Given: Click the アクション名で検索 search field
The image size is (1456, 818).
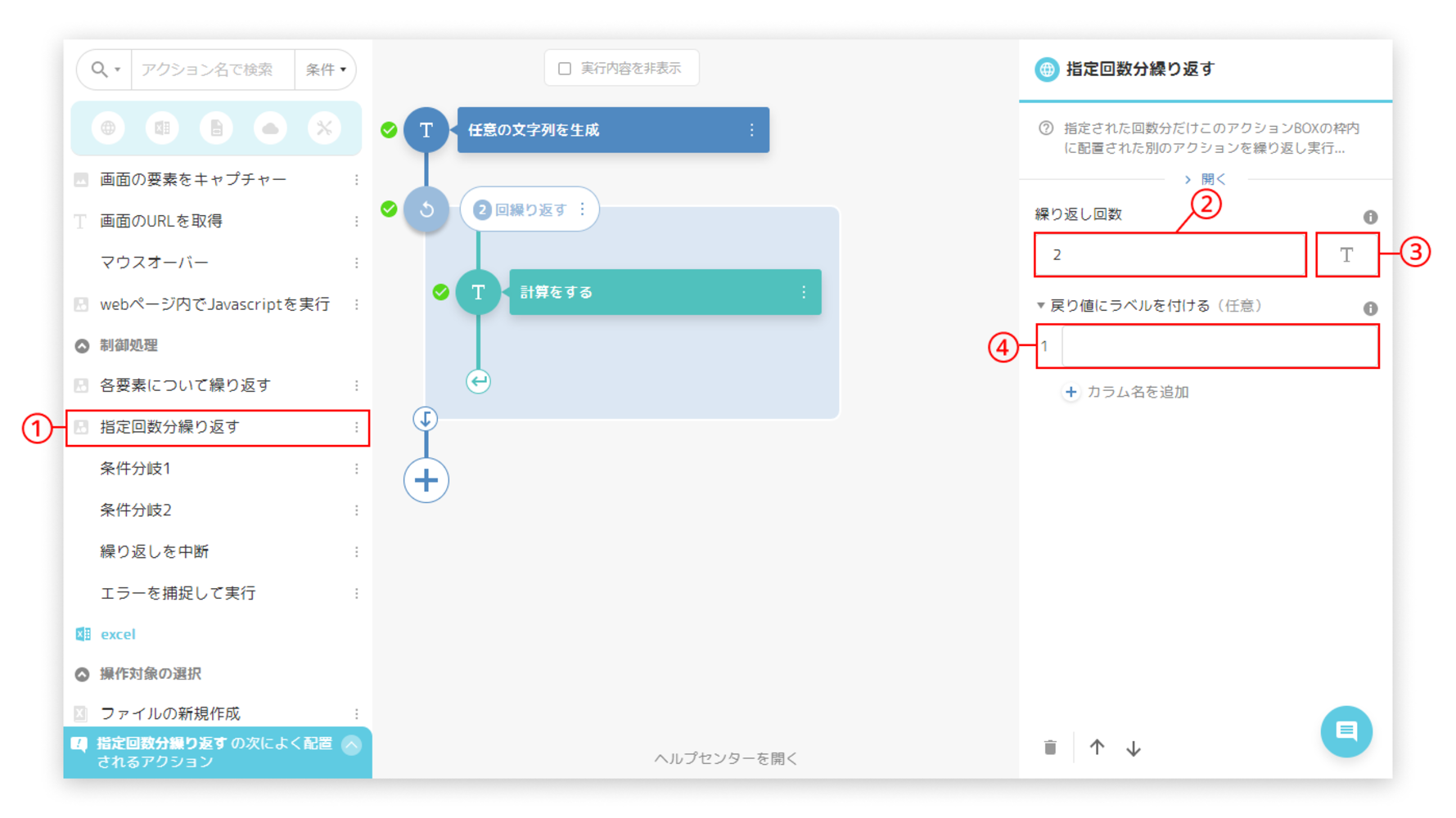Looking at the screenshot, I should pyautogui.click(x=213, y=70).
